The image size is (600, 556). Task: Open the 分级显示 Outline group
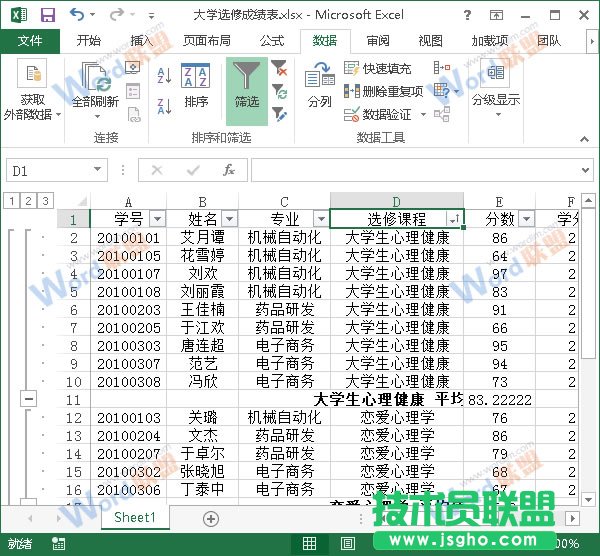click(x=496, y=89)
